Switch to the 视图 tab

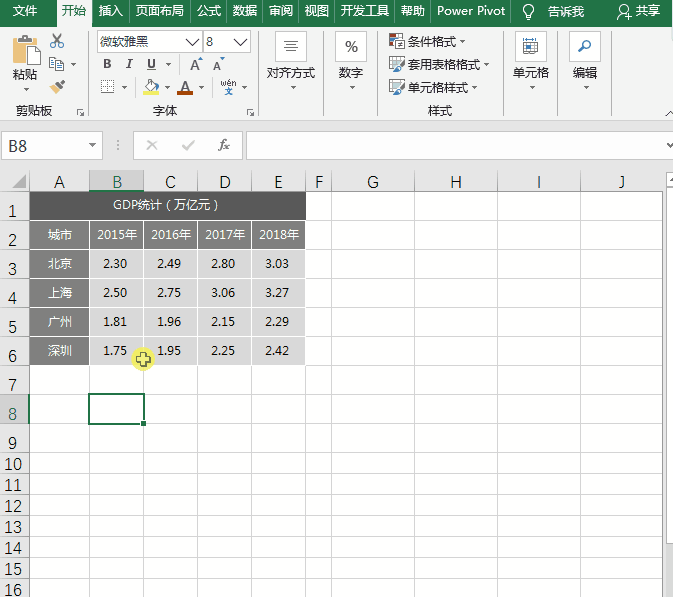(x=316, y=11)
